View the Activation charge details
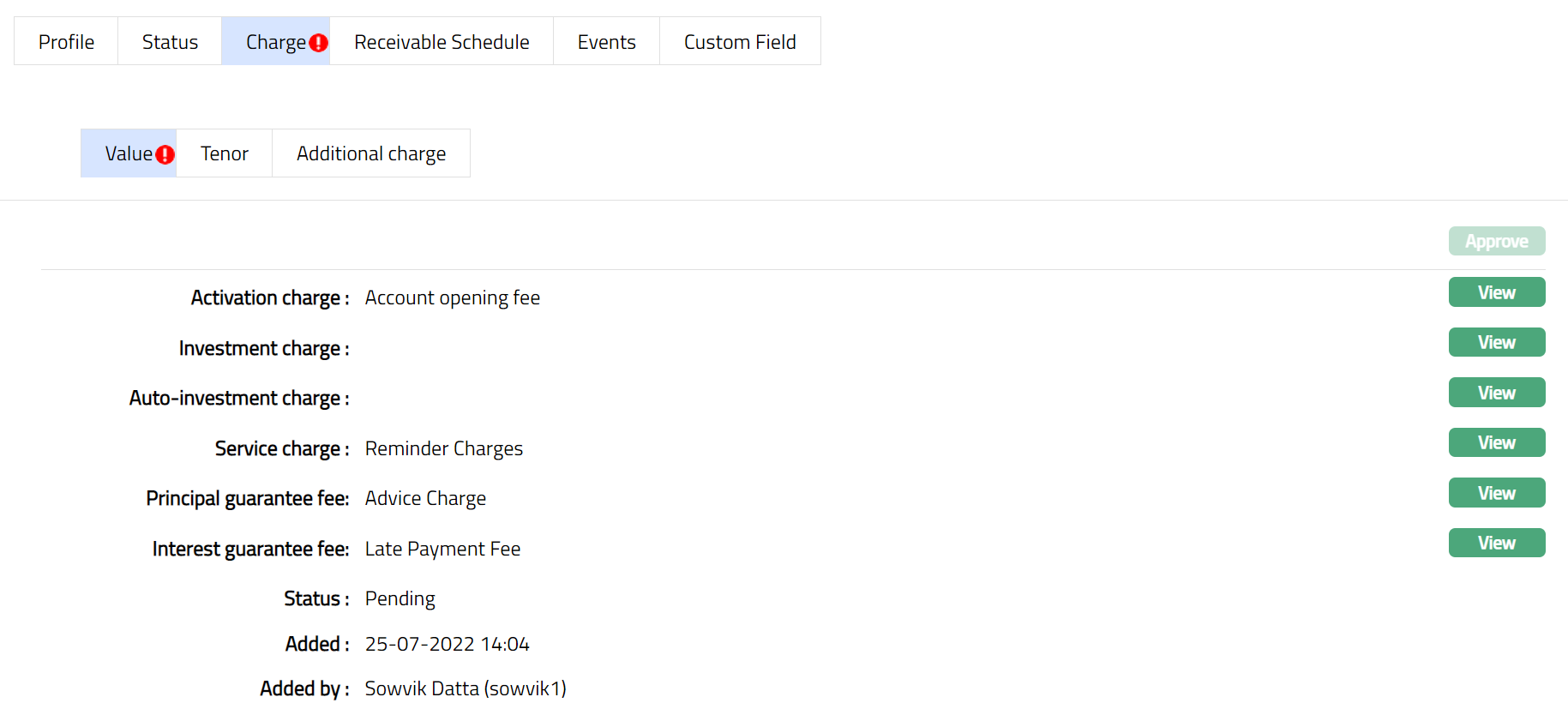Viewport: 1568px width, 721px height. point(1496,292)
